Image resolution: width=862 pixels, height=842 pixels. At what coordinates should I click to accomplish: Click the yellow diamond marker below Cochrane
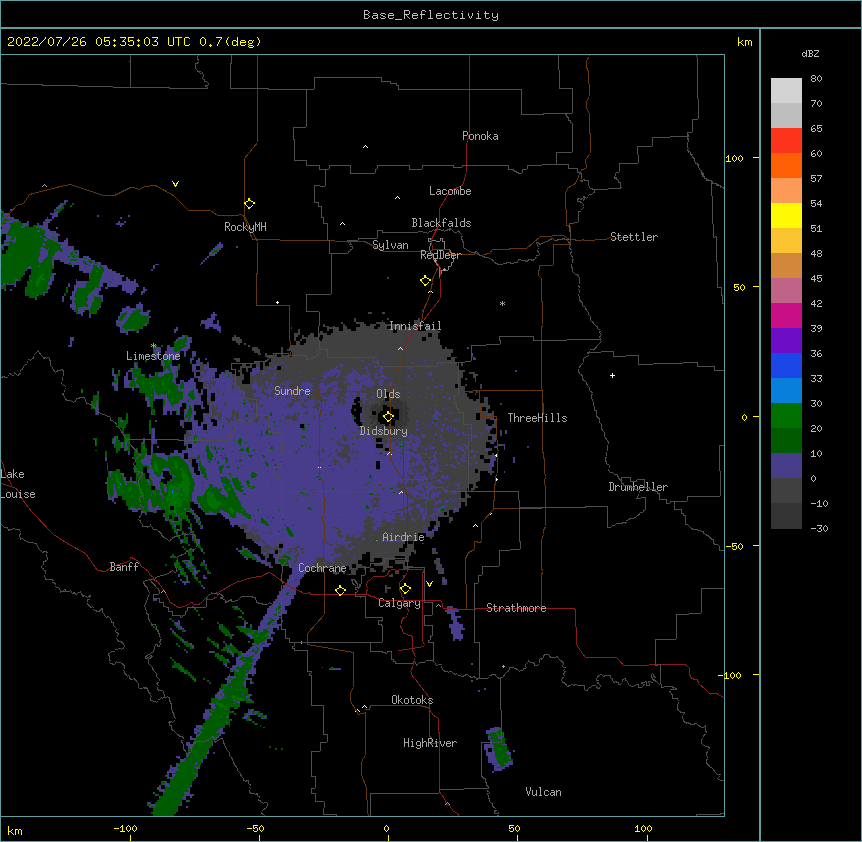click(340, 590)
